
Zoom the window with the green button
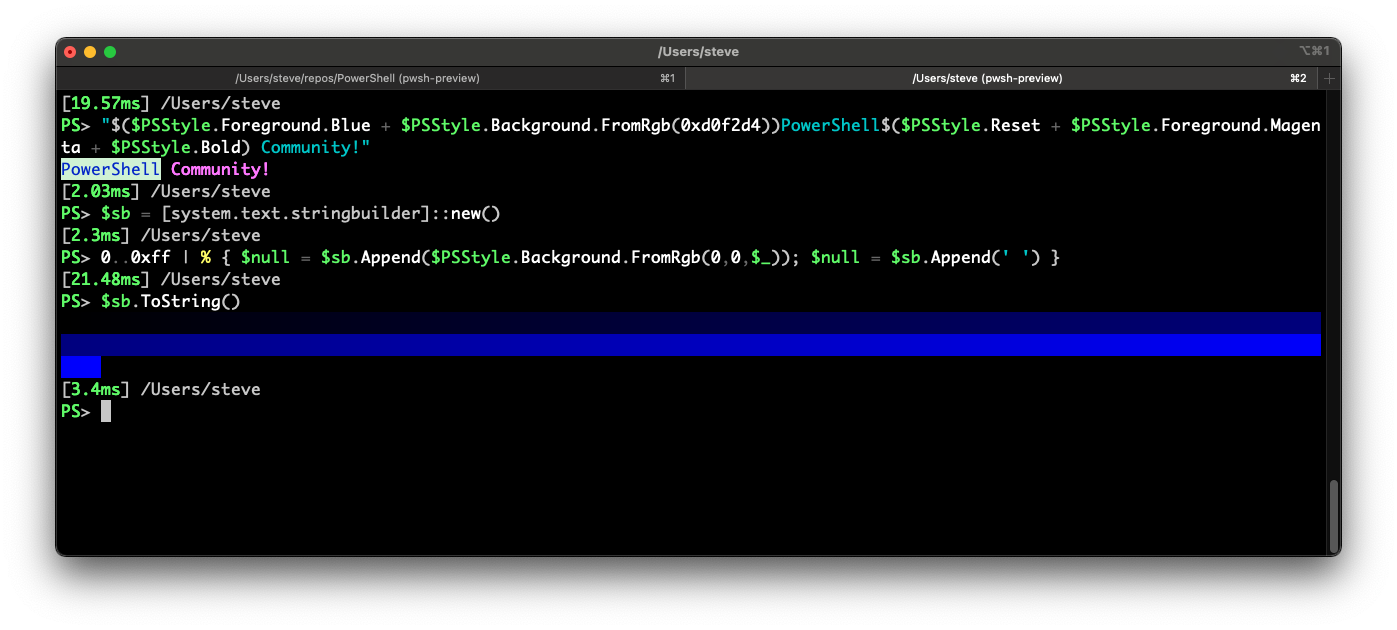(x=110, y=52)
